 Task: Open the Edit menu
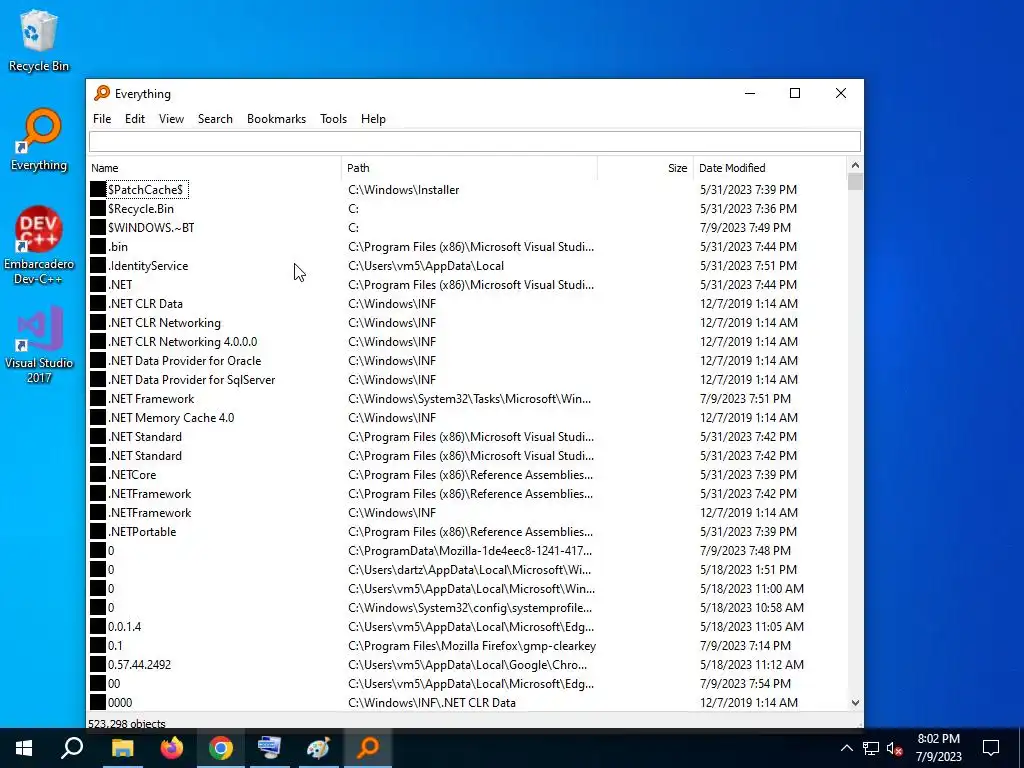tap(135, 119)
